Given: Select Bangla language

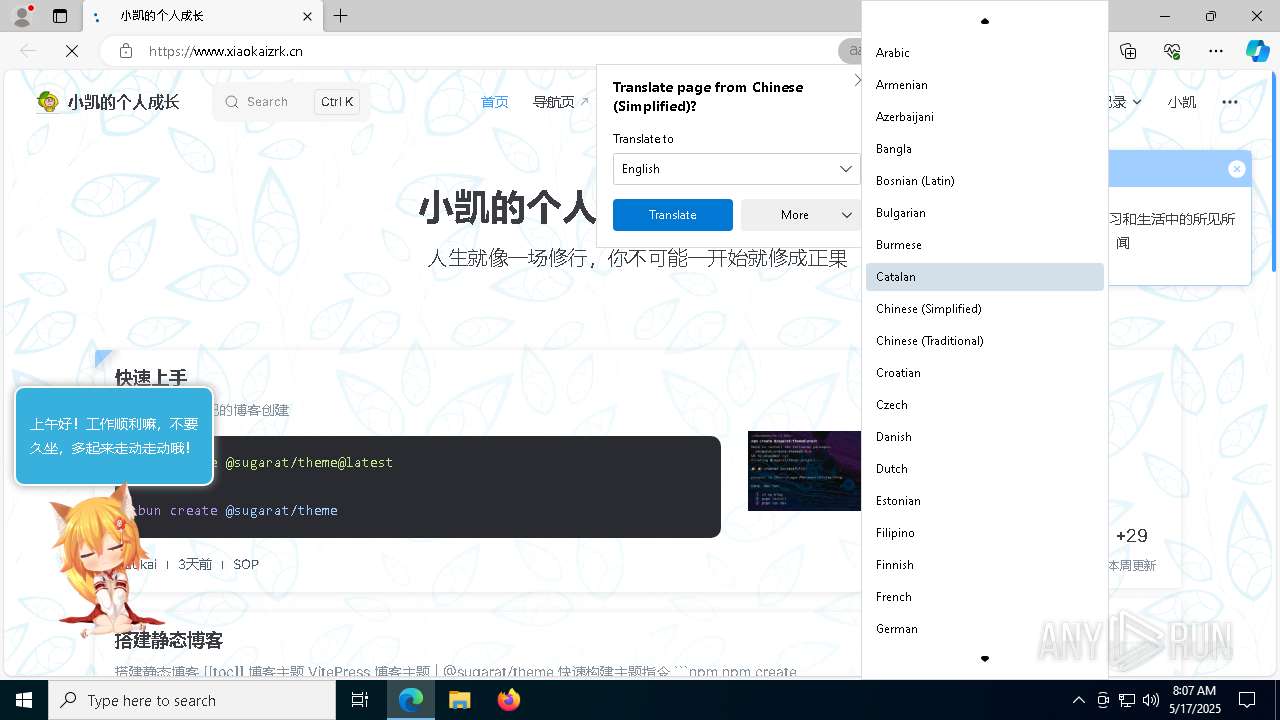Looking at the screenshot, I should (985, 149).
